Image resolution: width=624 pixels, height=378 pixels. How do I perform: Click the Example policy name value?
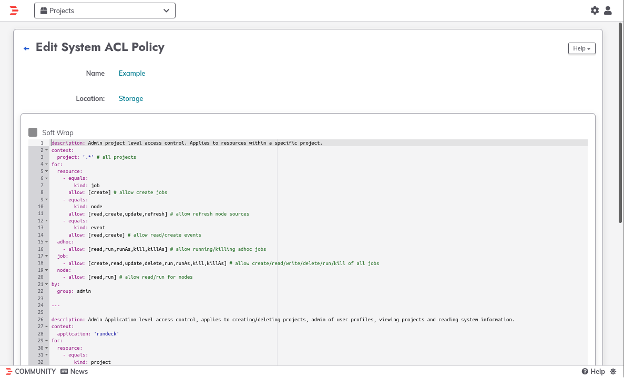click(x=132, y=73)
